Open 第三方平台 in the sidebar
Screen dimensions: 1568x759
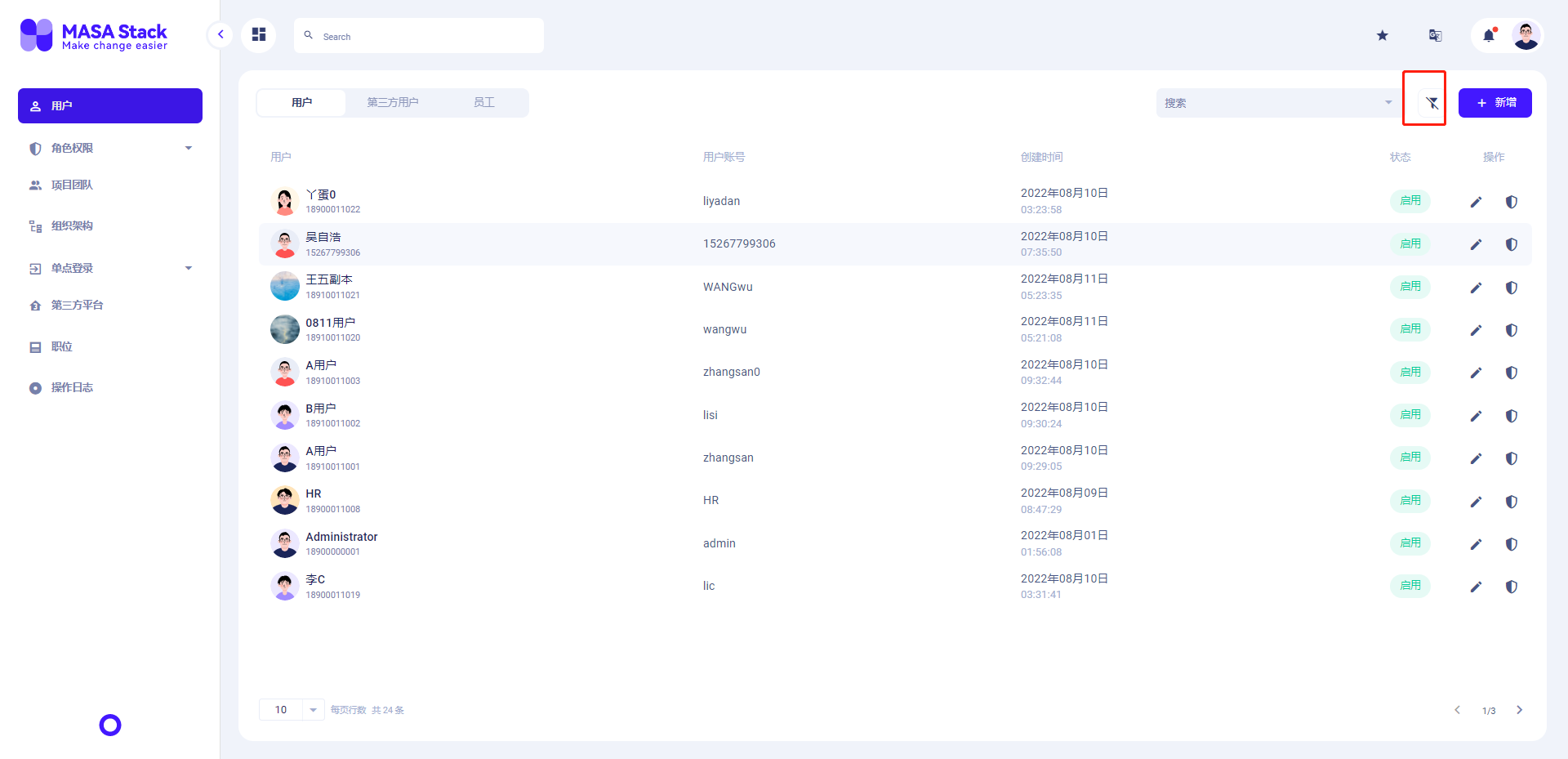pyautogui.click(x=110, y=306)
